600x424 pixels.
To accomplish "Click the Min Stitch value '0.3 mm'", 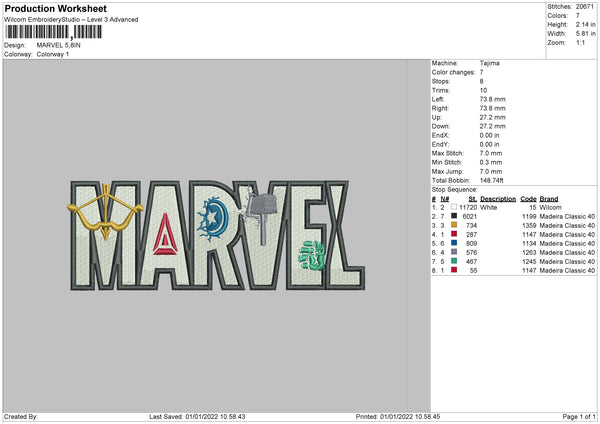I will (x=491, y=162).
